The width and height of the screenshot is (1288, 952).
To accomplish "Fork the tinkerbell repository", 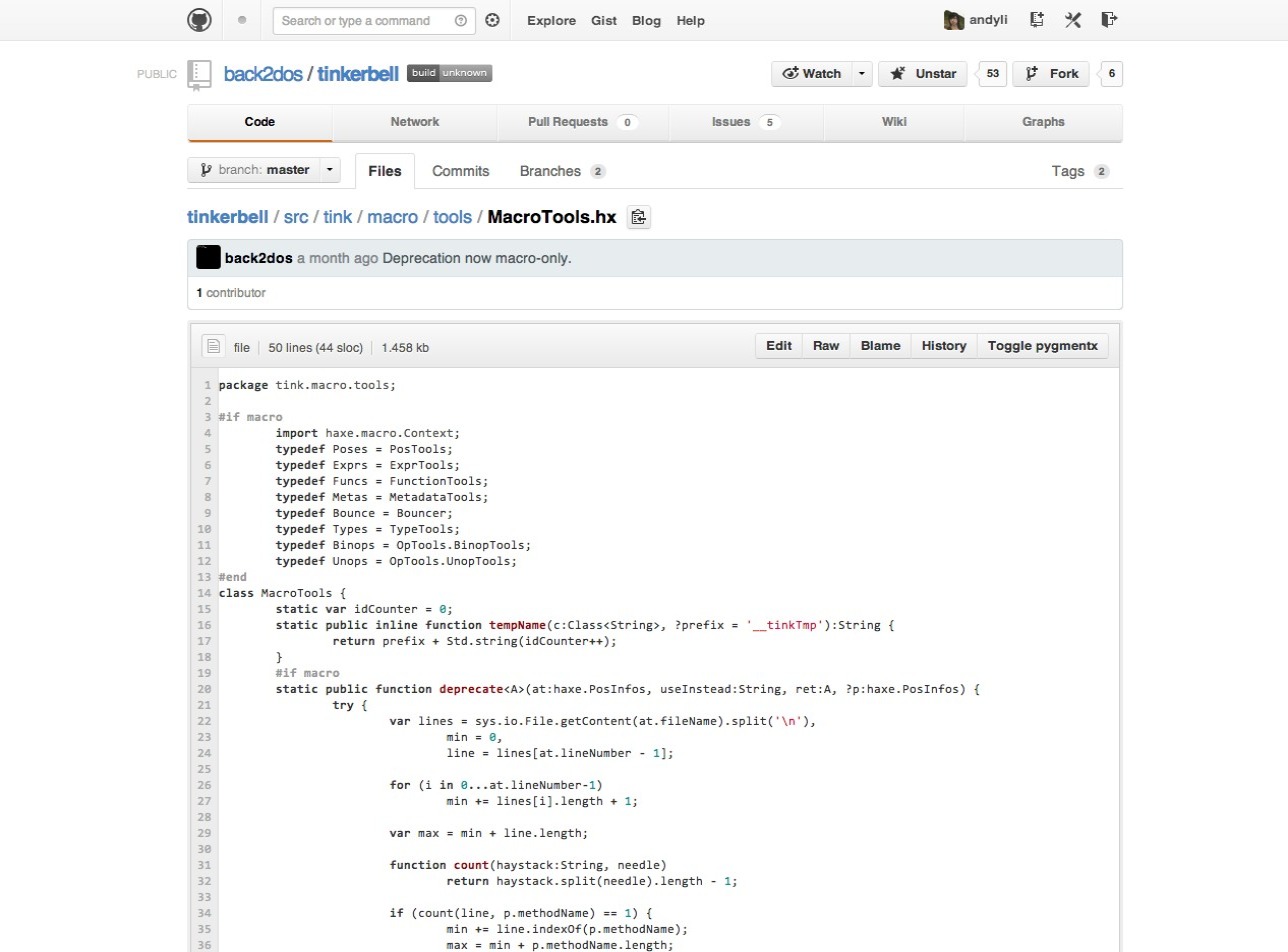I will coord(1052,73).
